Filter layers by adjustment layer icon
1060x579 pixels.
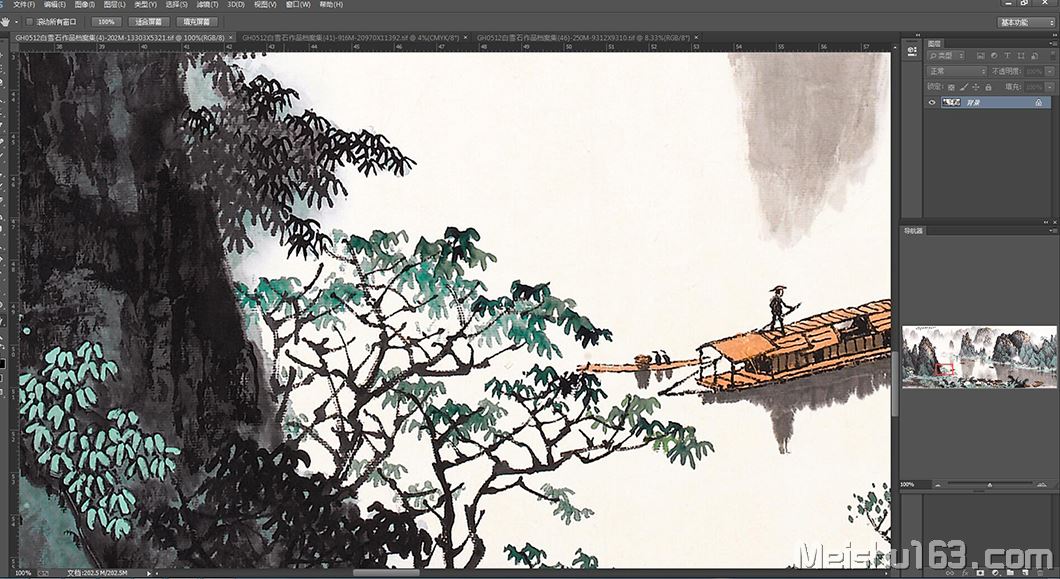tap(994, 55)
